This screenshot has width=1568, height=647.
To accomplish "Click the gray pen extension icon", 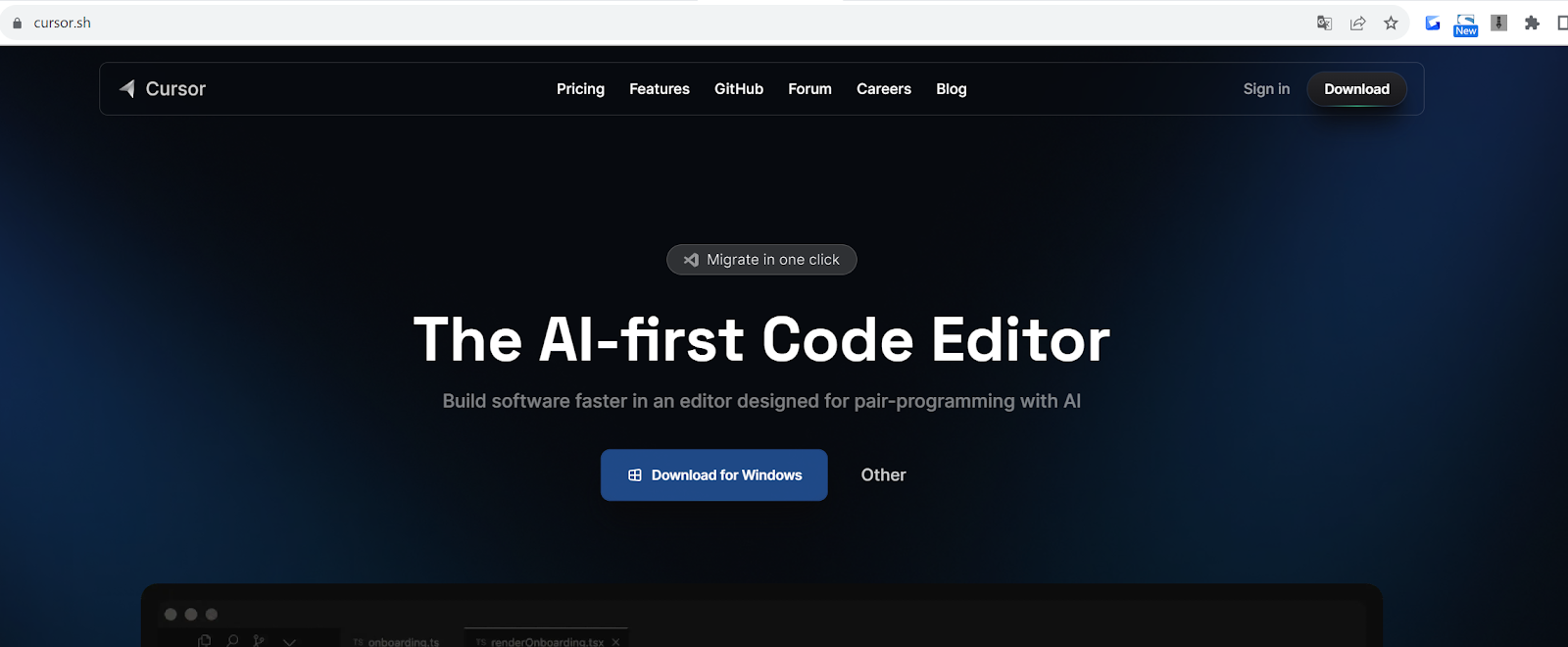I will 1498,23.
